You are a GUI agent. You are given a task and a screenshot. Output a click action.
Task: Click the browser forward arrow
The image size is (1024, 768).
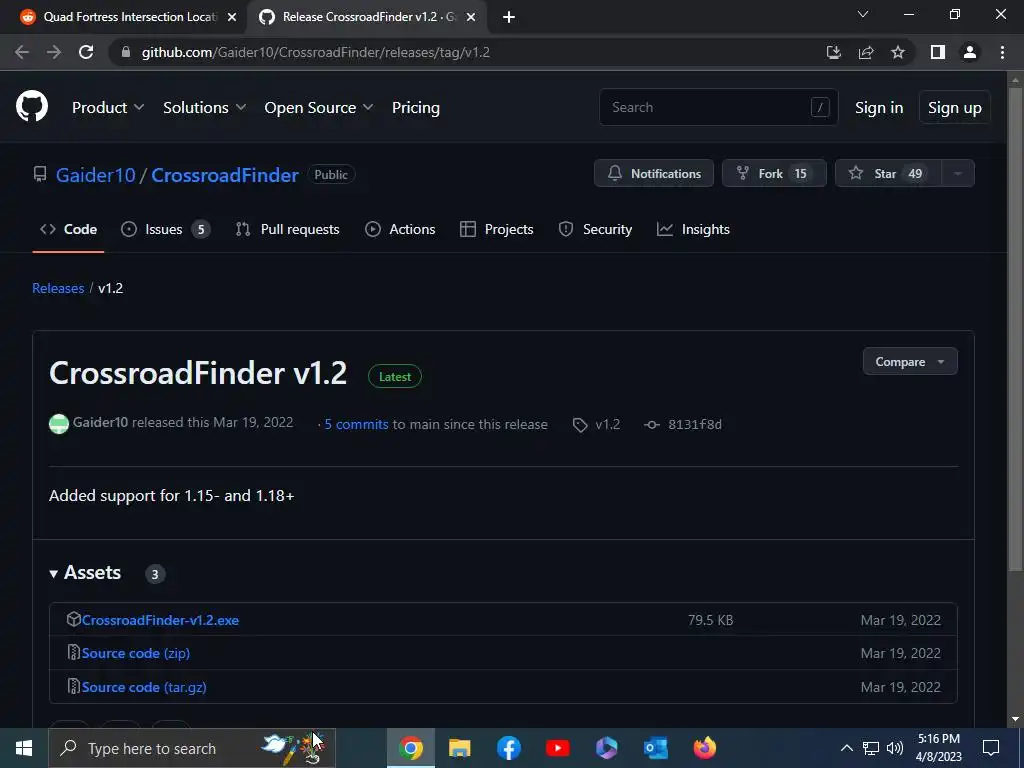click(x=54, y=52)
